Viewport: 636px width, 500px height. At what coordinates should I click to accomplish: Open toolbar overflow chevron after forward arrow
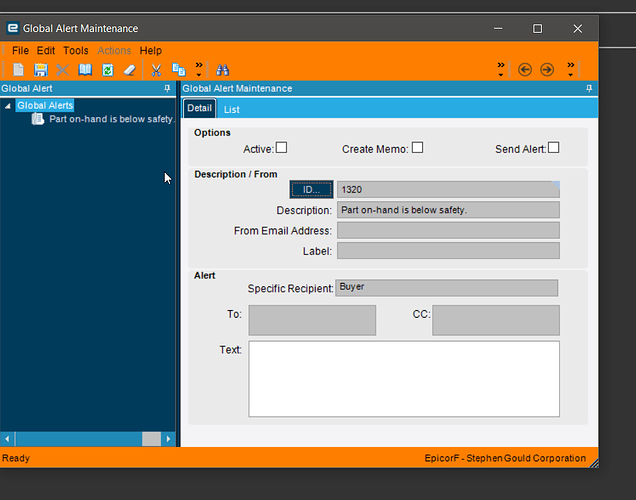pyautogui.click(x=571, y=69)
